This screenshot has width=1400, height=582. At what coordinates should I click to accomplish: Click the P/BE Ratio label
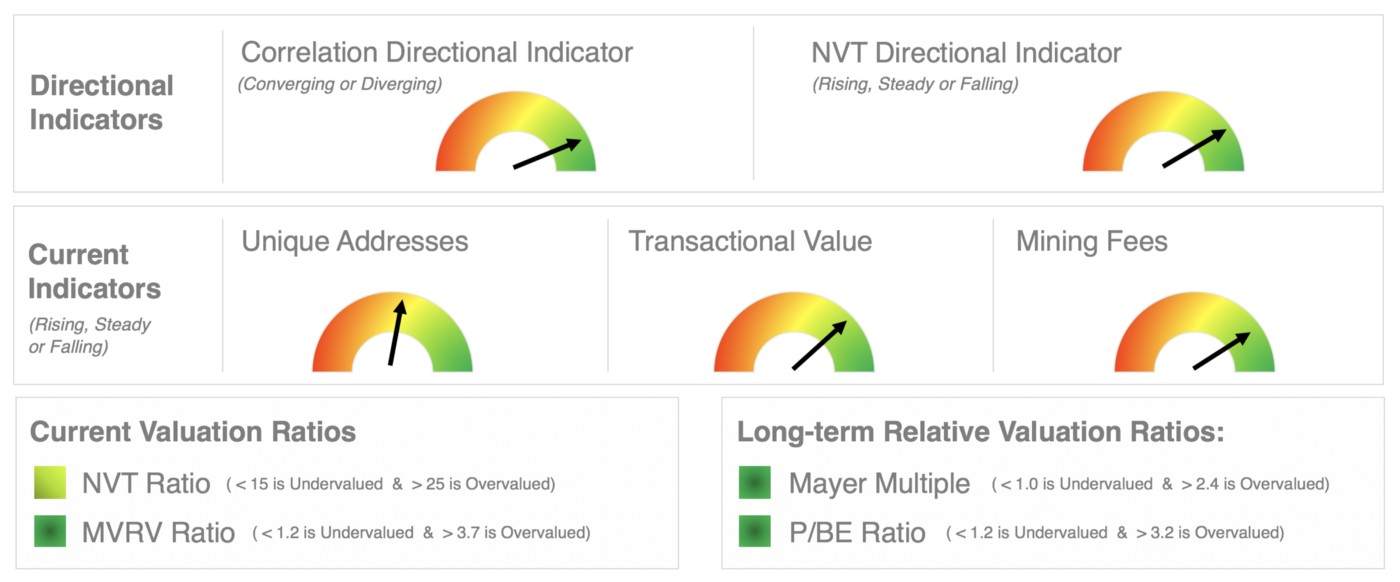click(x=857, y=532)
